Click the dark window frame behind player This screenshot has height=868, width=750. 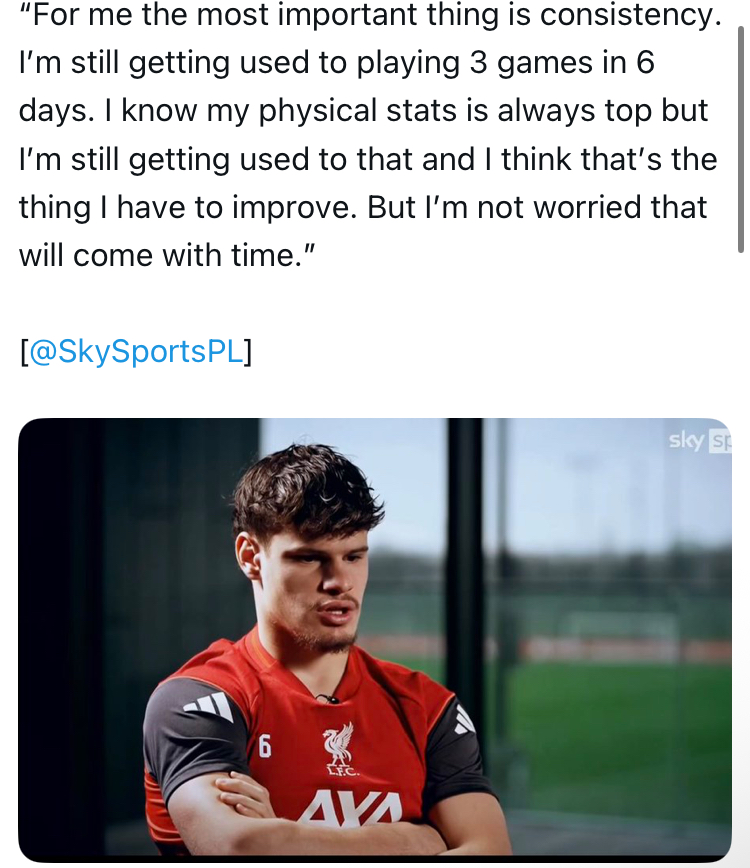(x=466, y=560)
